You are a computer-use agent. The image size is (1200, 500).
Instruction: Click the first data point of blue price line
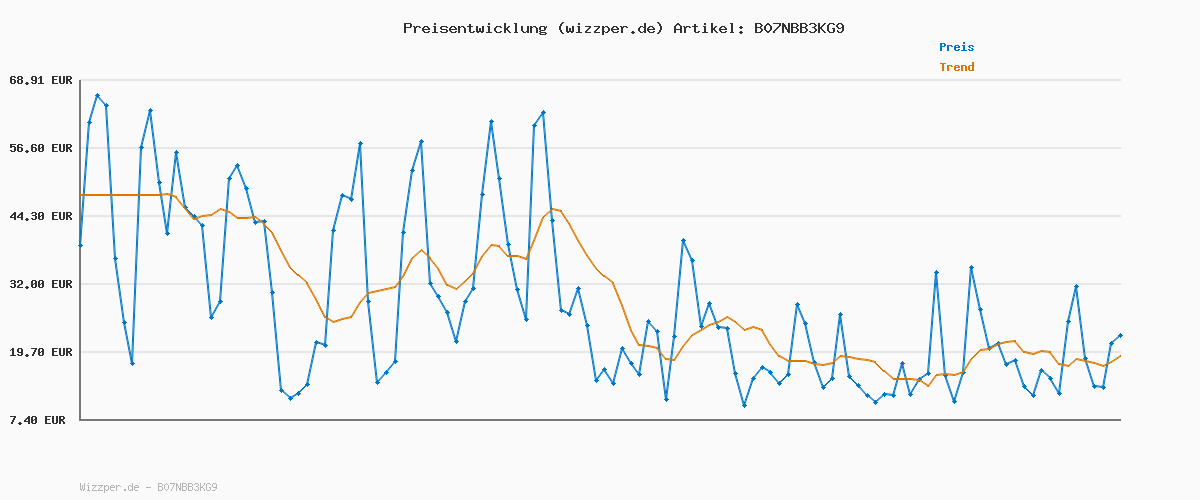click(80, 245)
